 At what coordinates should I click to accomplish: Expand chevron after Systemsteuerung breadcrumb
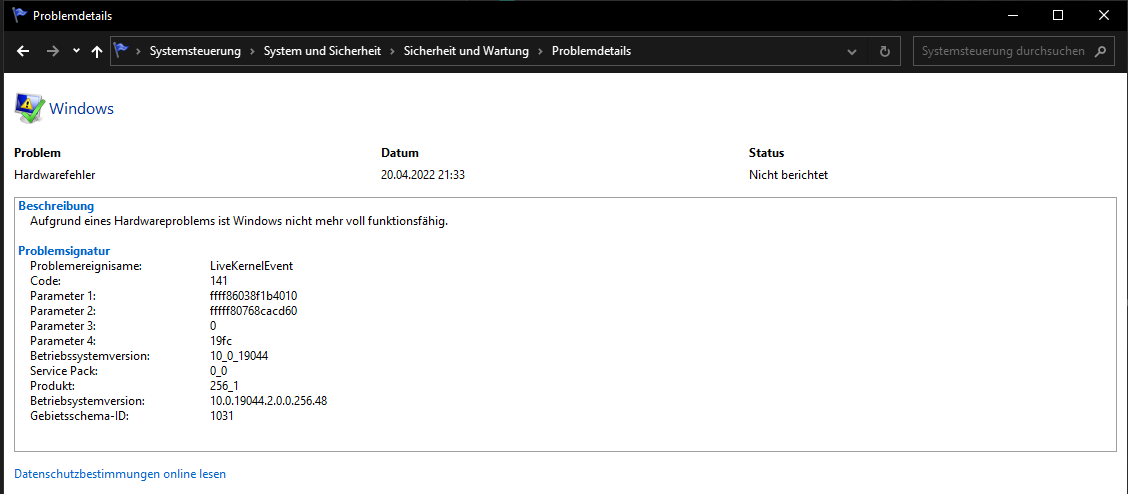[253, 52]
